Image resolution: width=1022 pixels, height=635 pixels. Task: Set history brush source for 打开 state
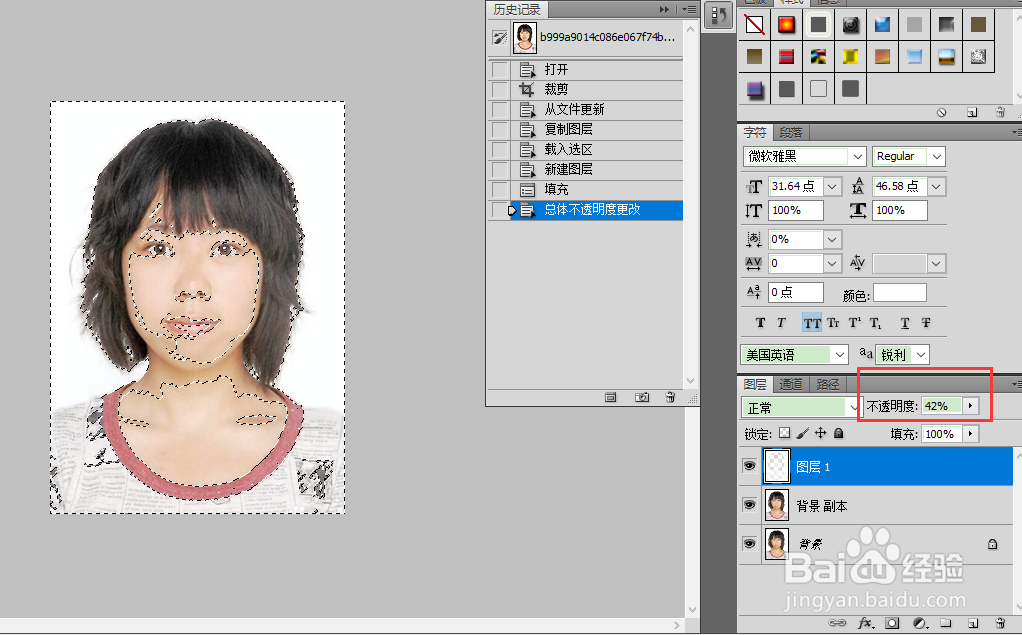(500, 69)
